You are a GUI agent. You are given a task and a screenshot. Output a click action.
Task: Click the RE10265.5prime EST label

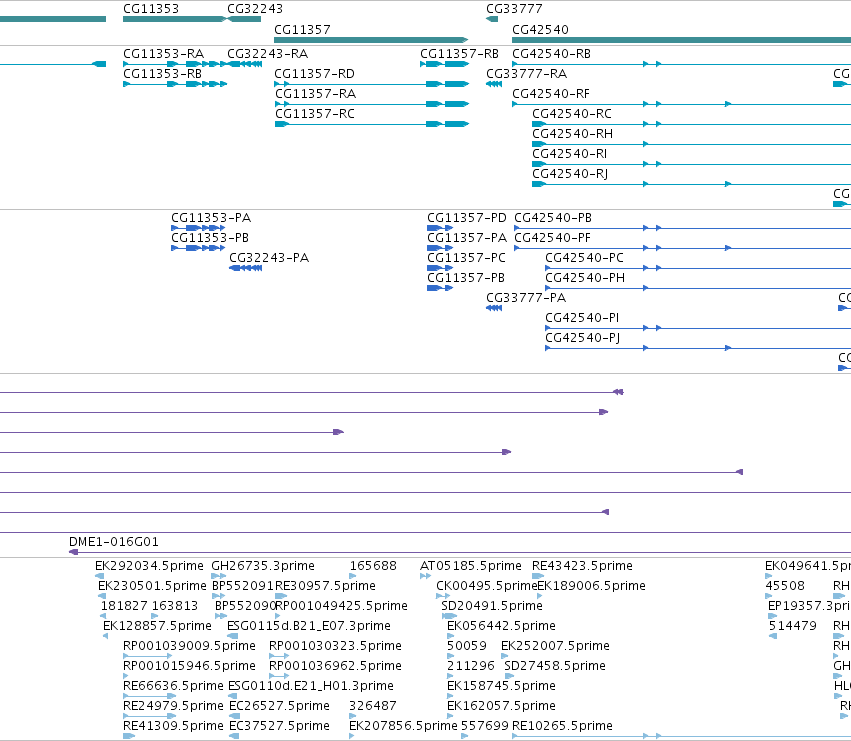pyautogui.click(x=562, y=726)
